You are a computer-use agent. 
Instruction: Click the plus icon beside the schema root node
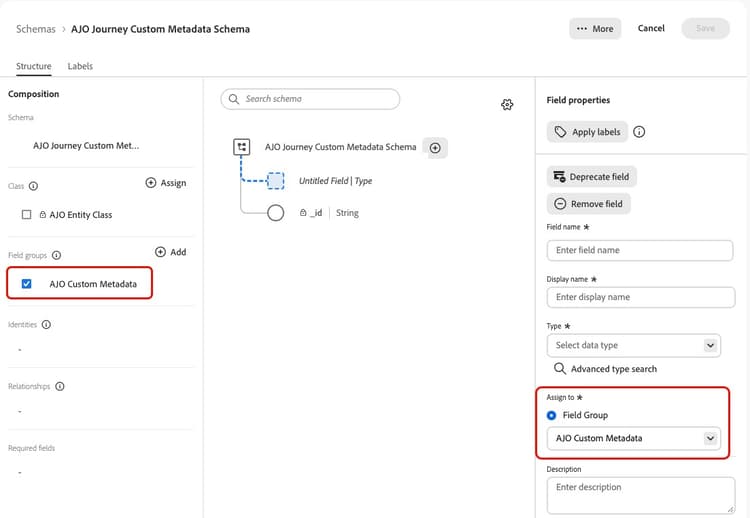click(435, 148)
